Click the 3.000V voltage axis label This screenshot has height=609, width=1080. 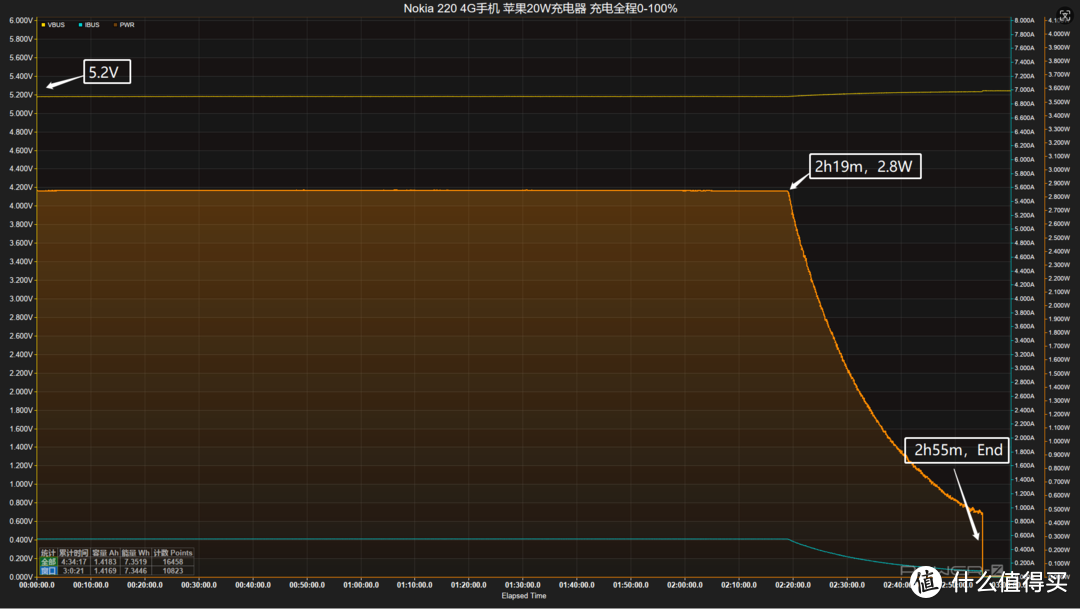[21, 299]
